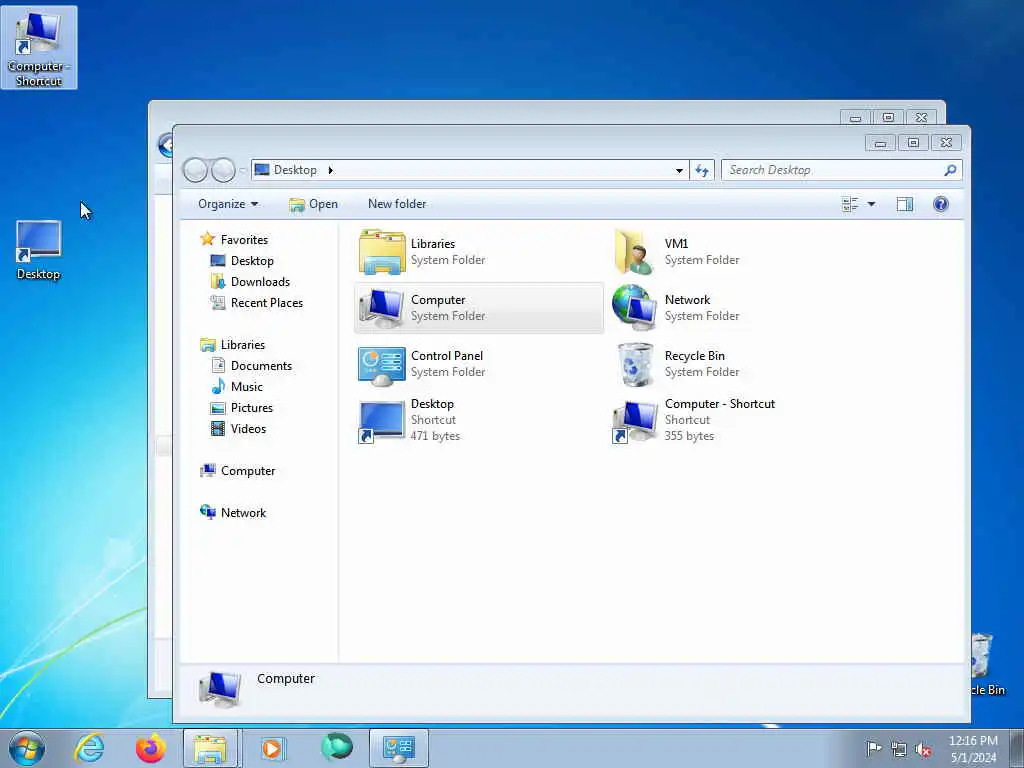Click the Control Panel taskbar button

[399, 748]
